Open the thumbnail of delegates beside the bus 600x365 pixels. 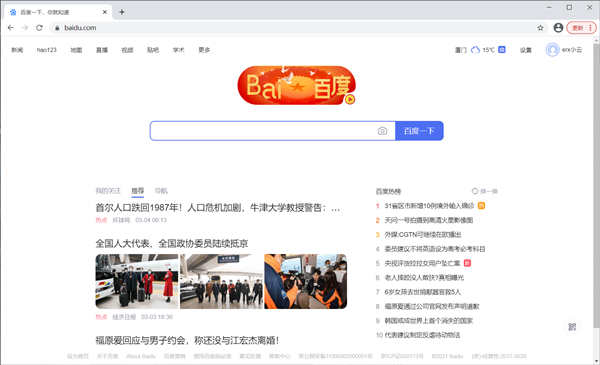(x=137, y=281)
